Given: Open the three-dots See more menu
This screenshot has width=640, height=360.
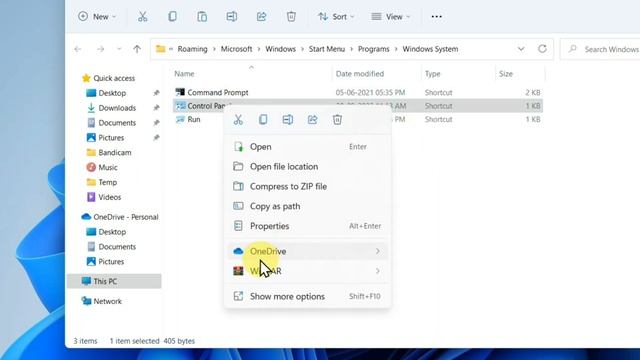Looking at the screenshot, I should point(436,17).
